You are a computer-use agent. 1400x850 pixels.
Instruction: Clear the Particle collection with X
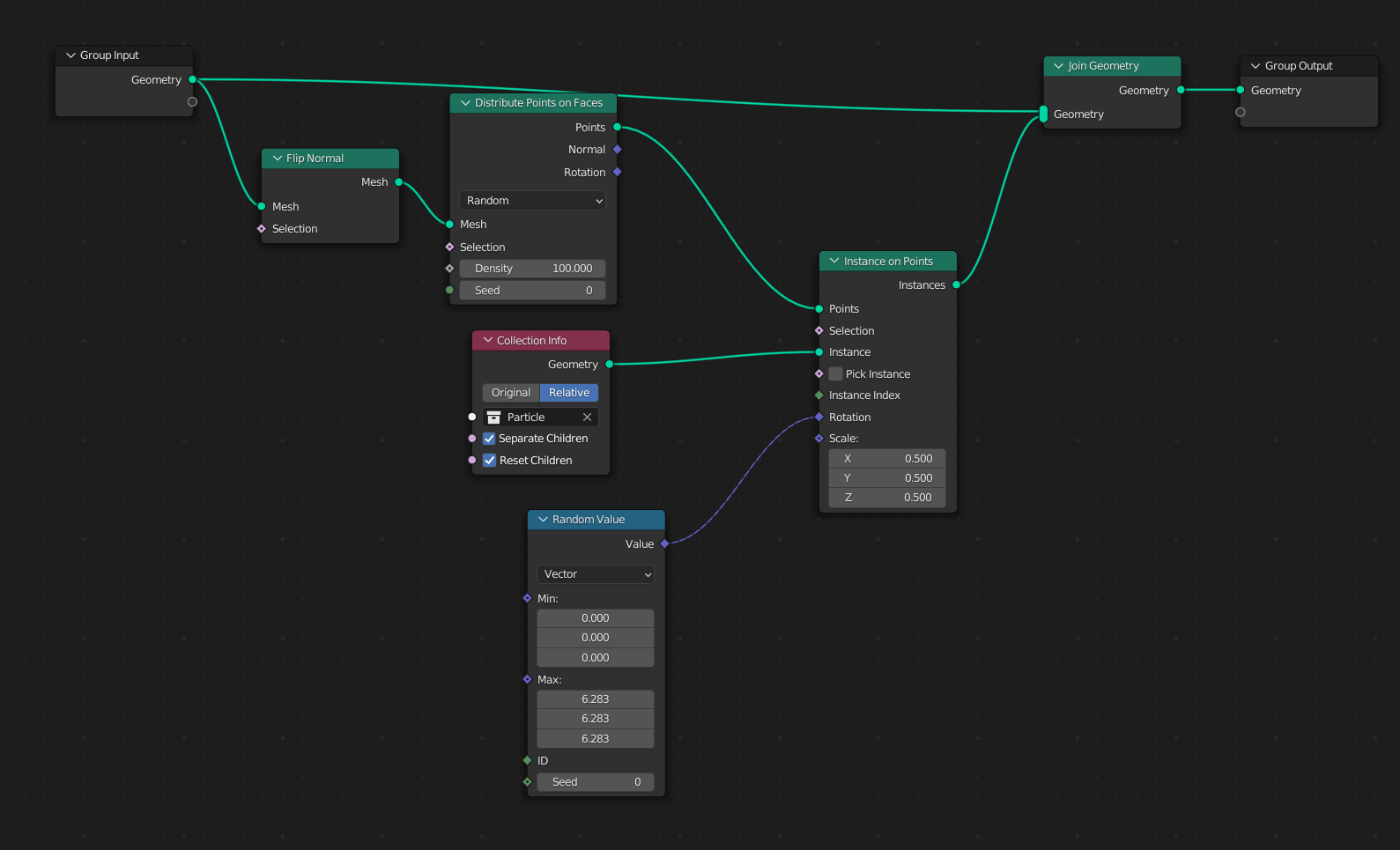588,418
